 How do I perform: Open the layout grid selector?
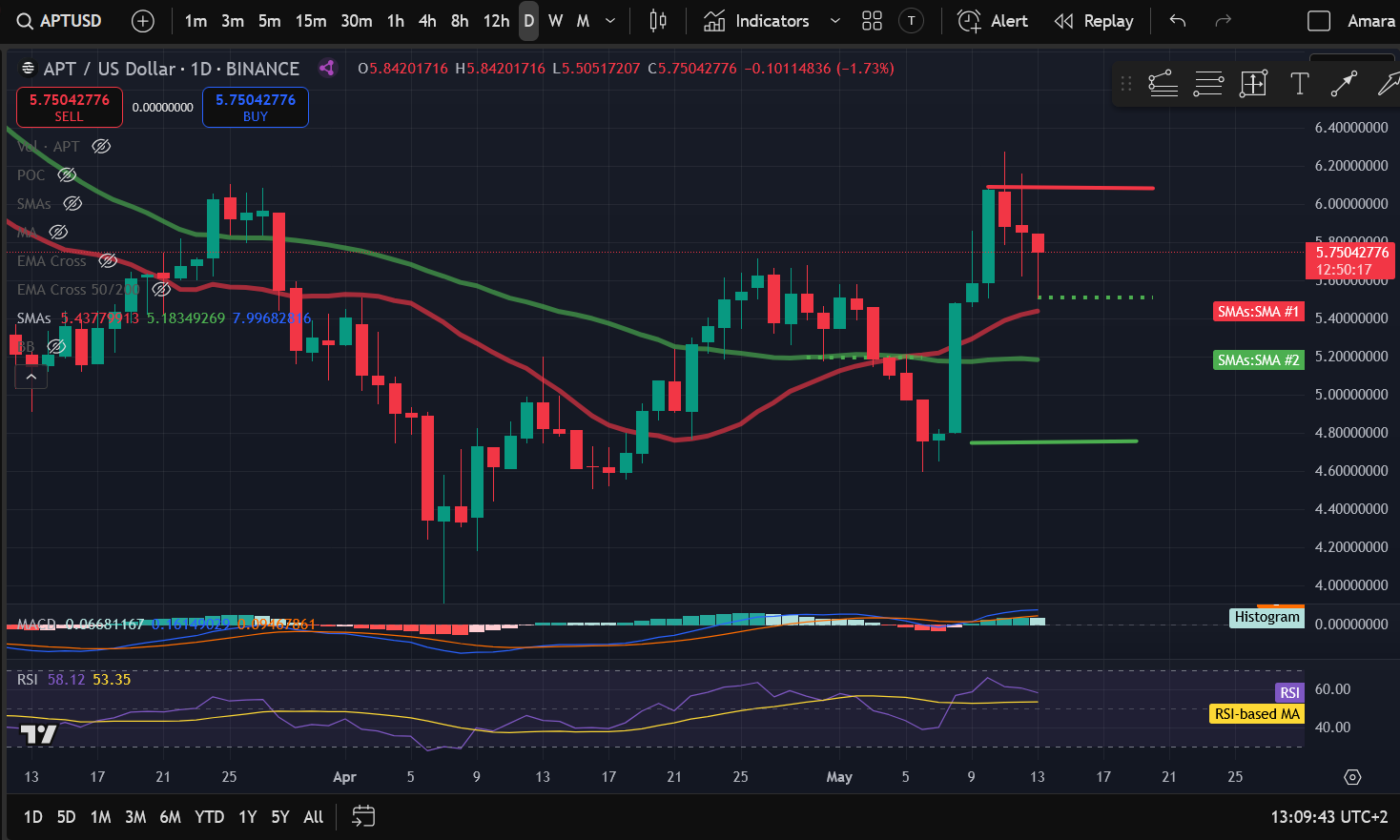(x=872, y=21)
